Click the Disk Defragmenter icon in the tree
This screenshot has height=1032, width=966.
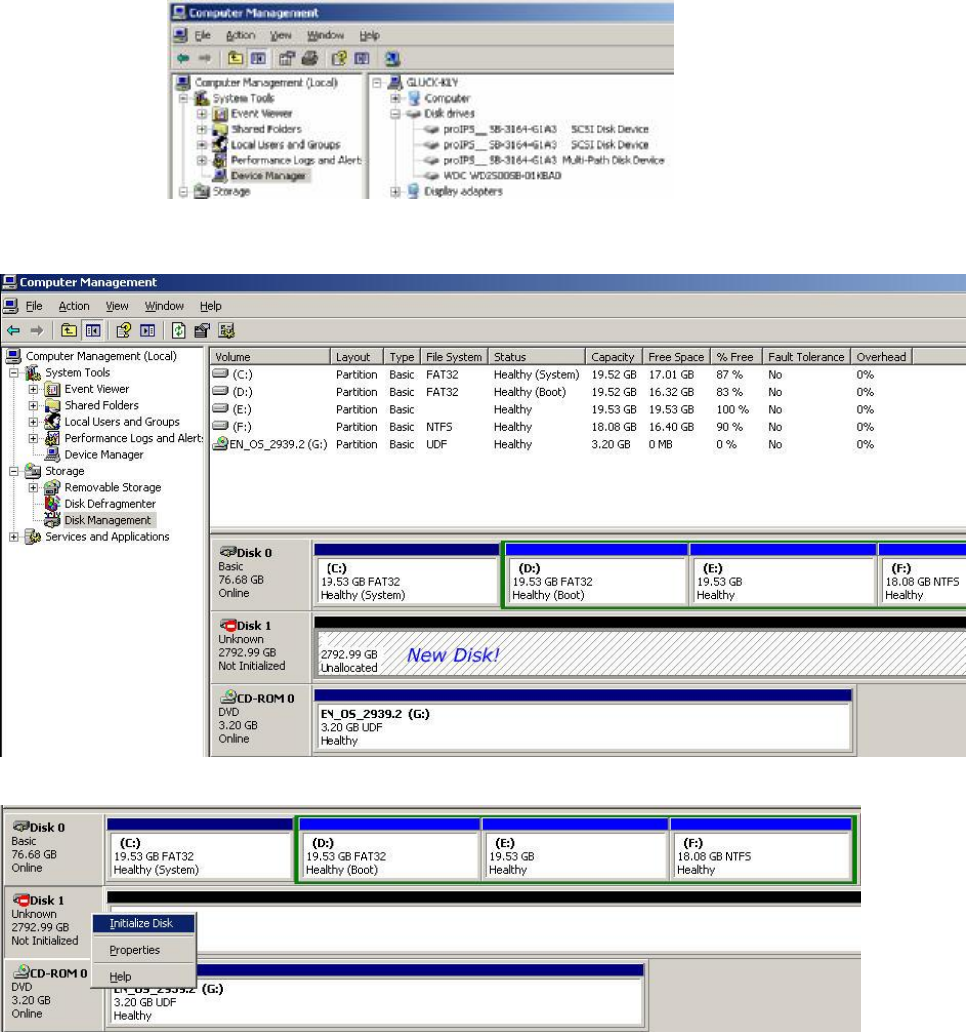point(52,503)
